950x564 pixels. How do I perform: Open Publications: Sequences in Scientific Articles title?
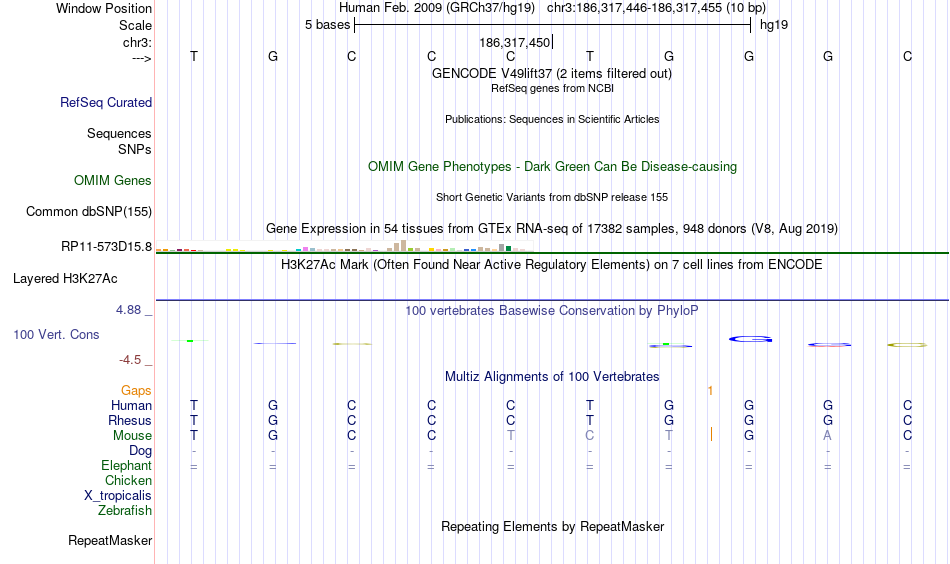(x=552, y=119)
